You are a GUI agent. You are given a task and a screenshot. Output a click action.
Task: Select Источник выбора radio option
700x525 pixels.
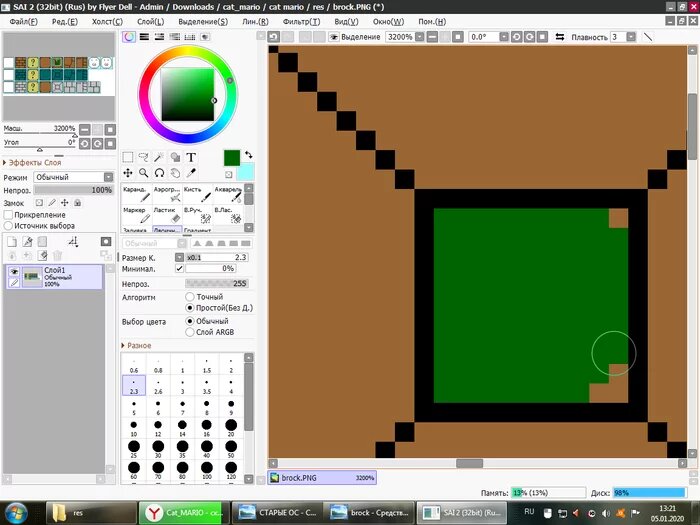pyautogui.click(x=8, y=226)
